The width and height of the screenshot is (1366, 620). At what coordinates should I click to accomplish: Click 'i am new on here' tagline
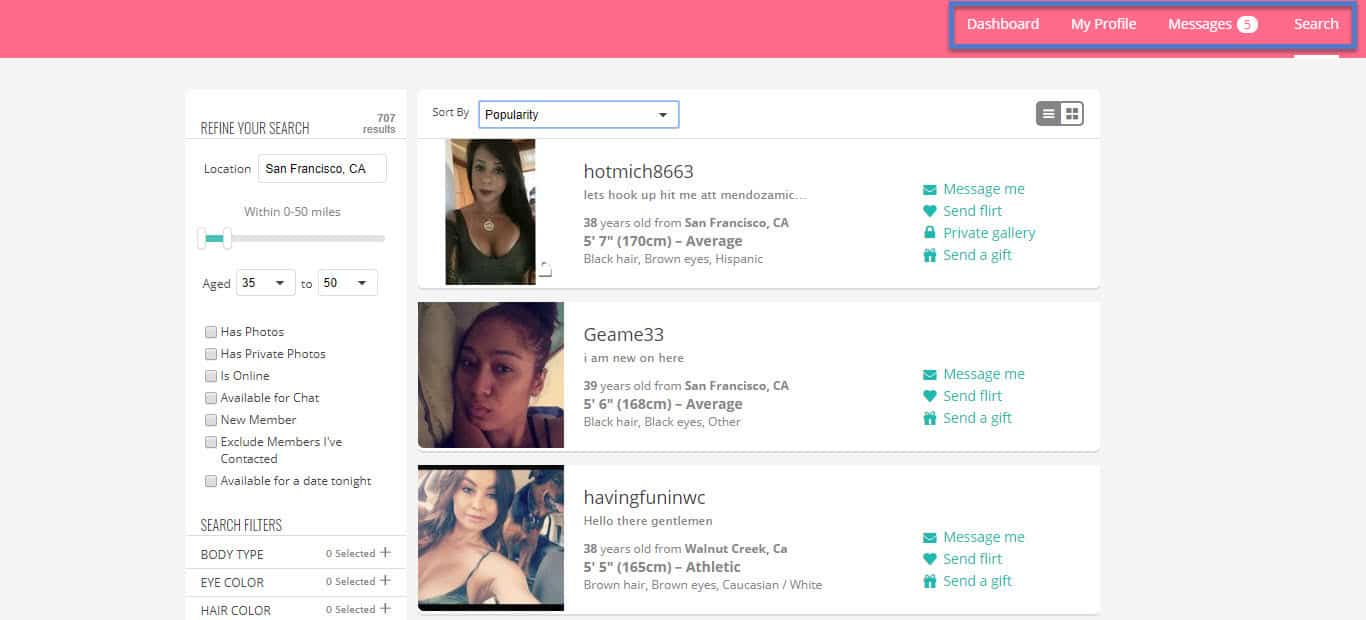634,358
